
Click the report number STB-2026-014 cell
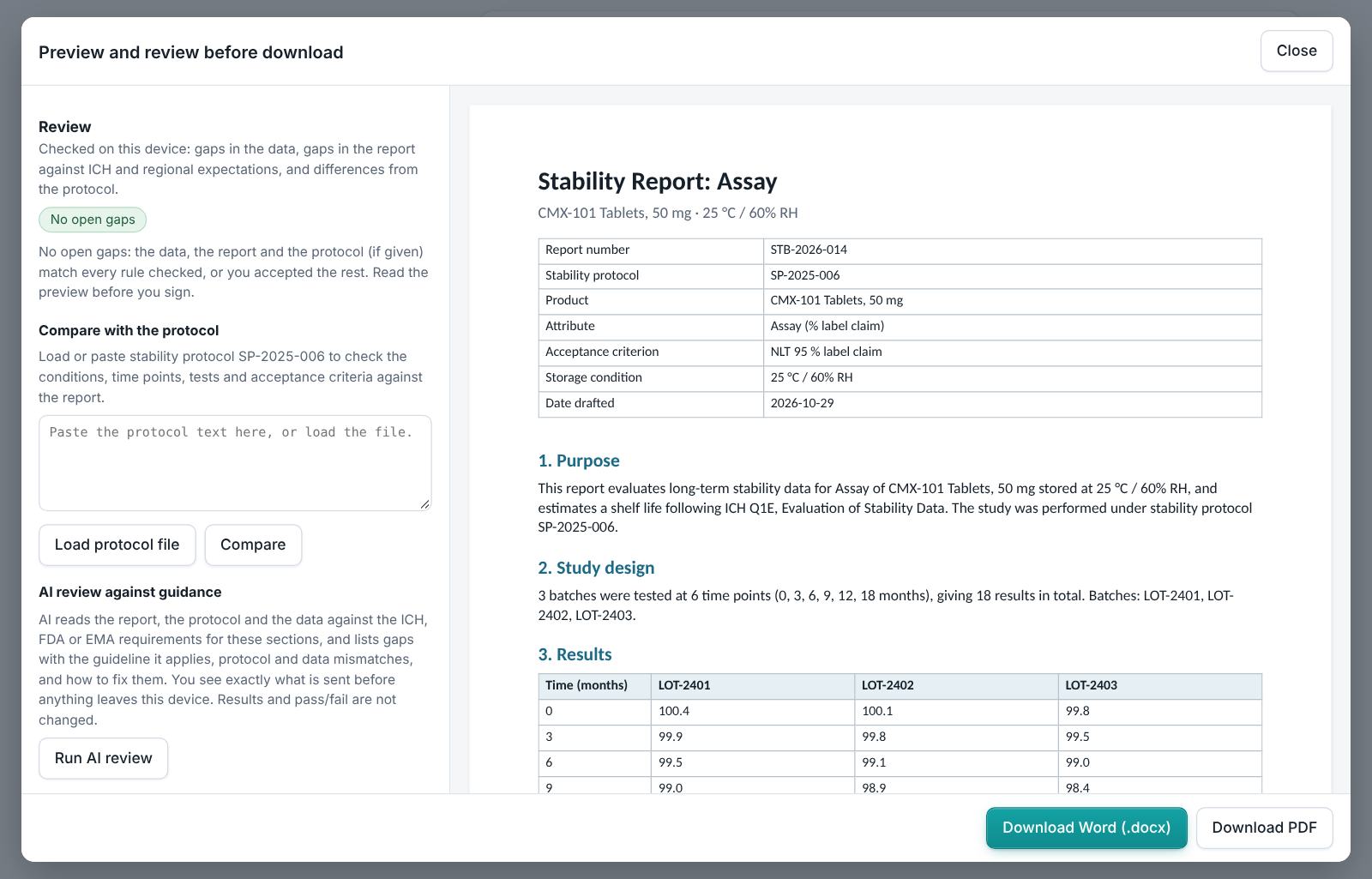click(1012, 250)
